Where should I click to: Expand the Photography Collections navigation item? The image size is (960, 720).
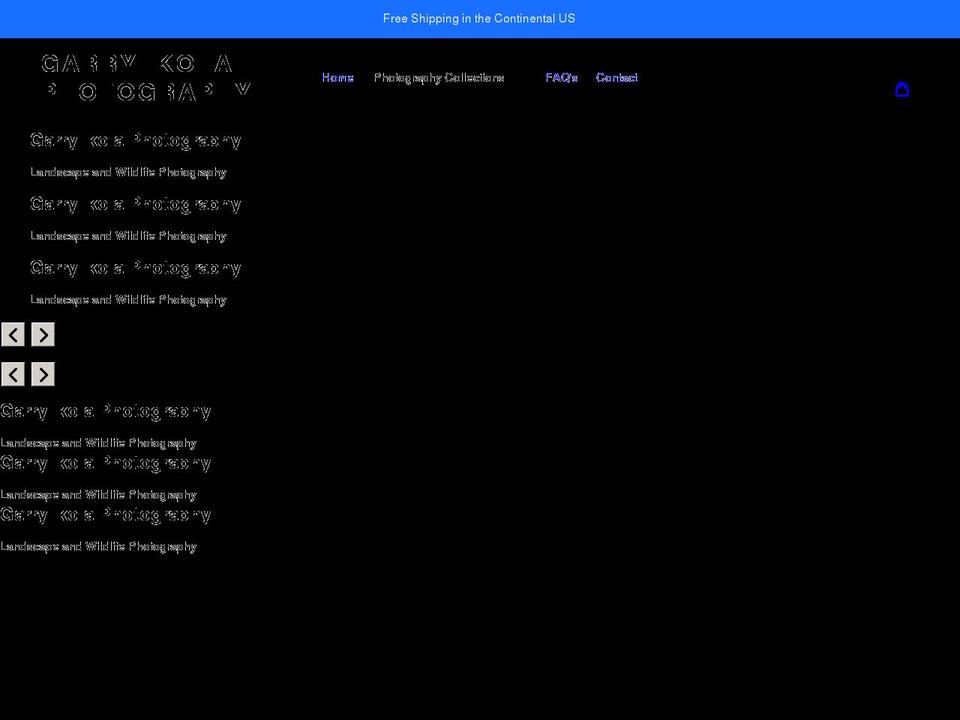coord(440,77)
